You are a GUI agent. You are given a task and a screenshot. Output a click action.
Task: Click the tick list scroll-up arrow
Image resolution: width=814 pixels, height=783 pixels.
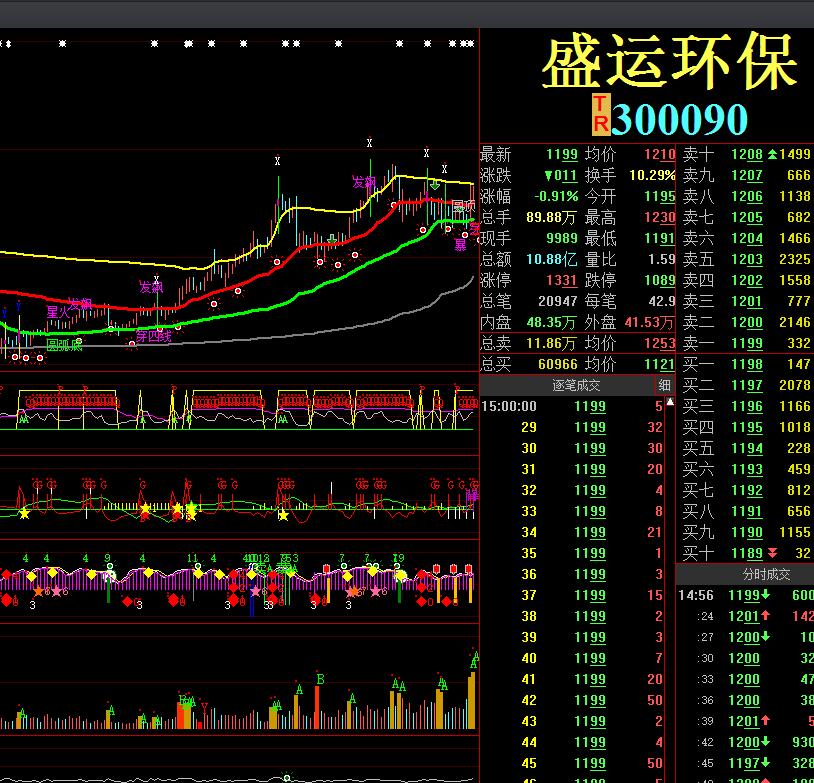point(670,402)
